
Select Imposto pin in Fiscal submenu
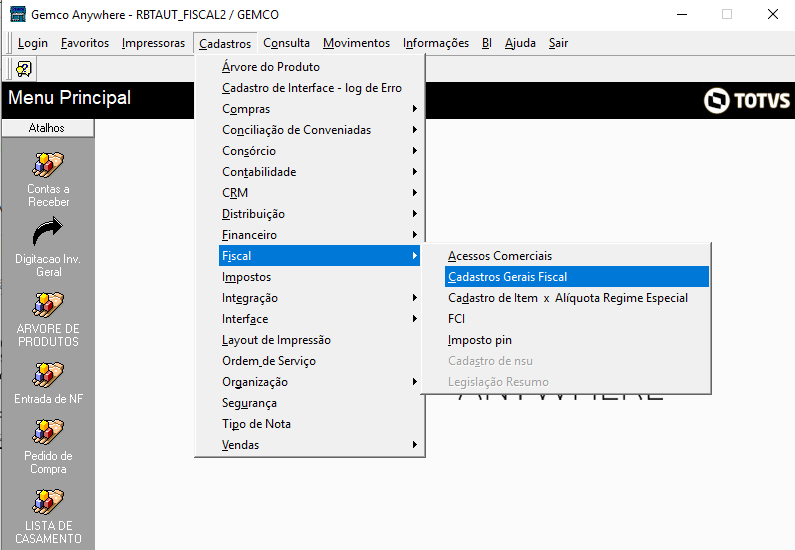coord(577,340)
